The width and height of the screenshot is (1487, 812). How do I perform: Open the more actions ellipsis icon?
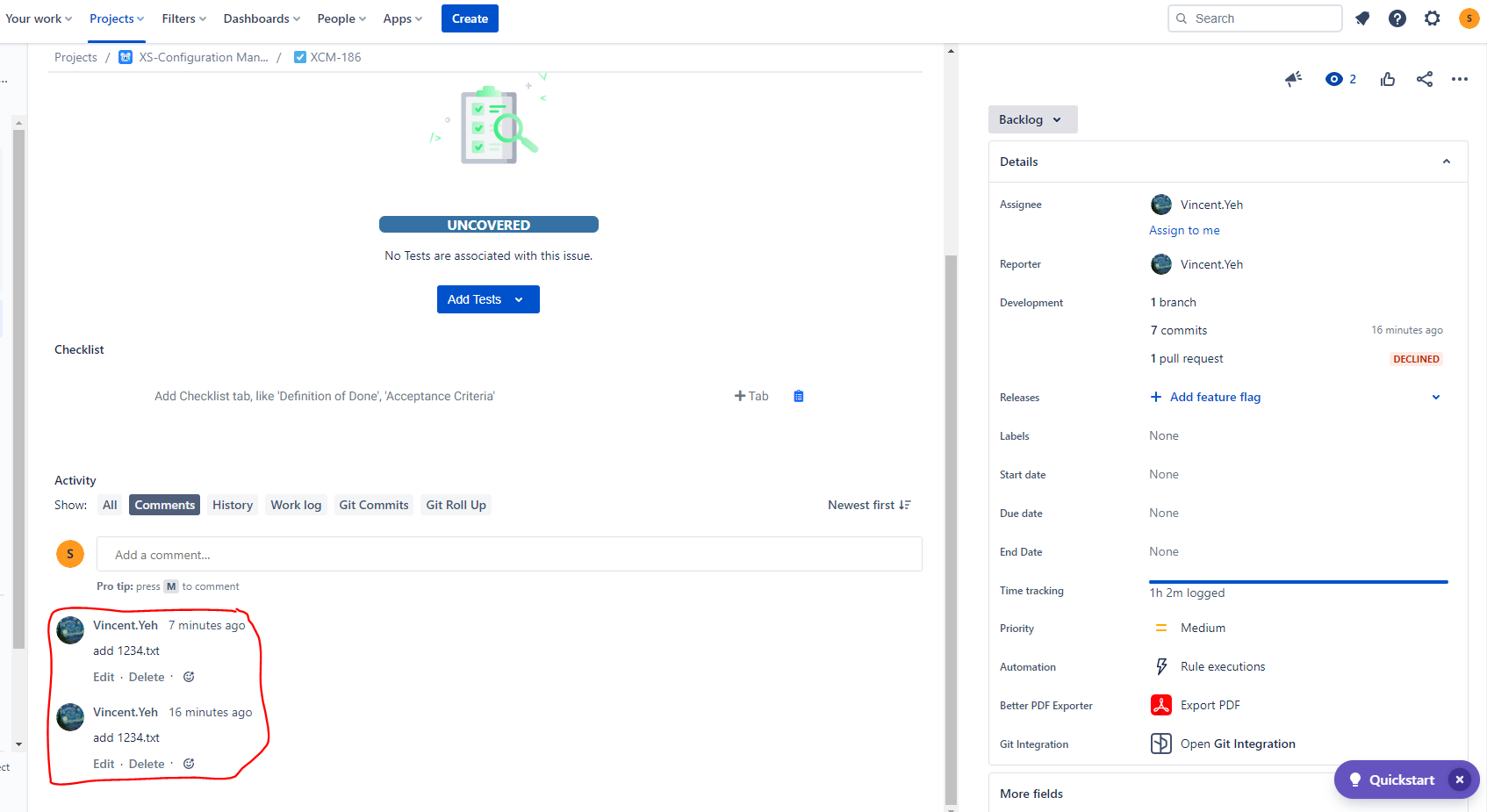tap(1460, 79)
